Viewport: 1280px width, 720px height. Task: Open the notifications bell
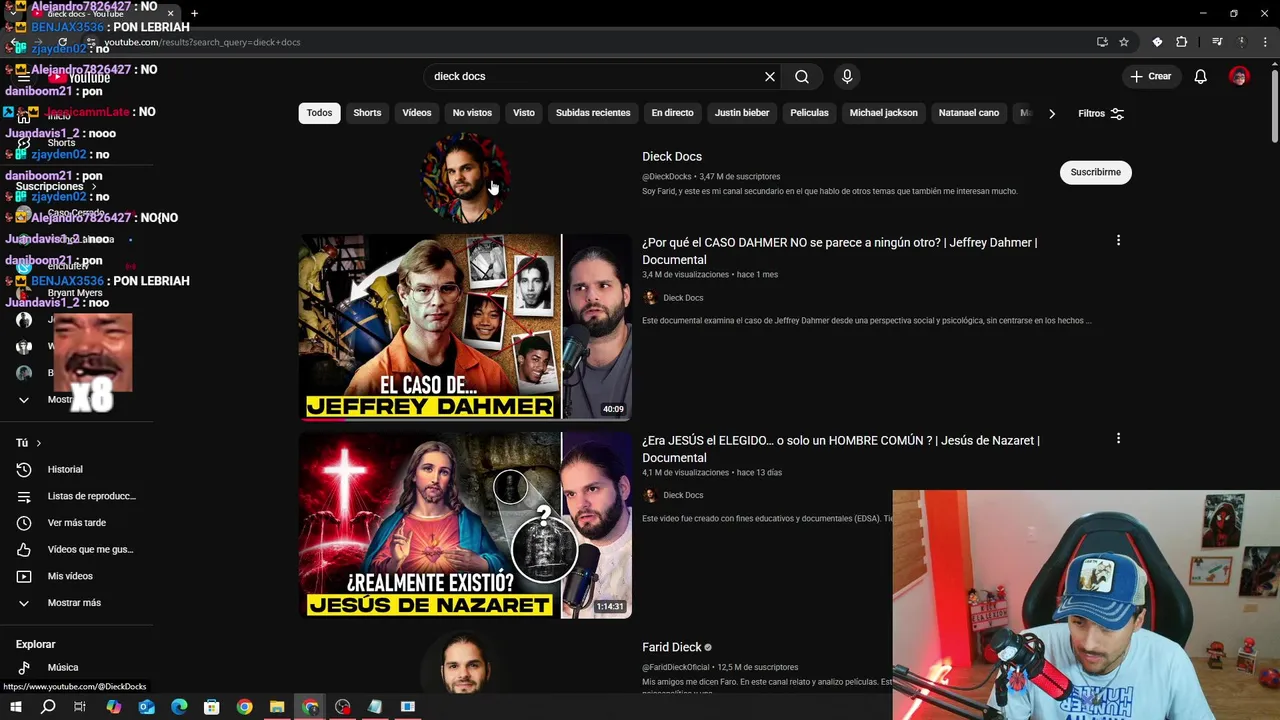pyautogui.click(x=1200, y=76)
